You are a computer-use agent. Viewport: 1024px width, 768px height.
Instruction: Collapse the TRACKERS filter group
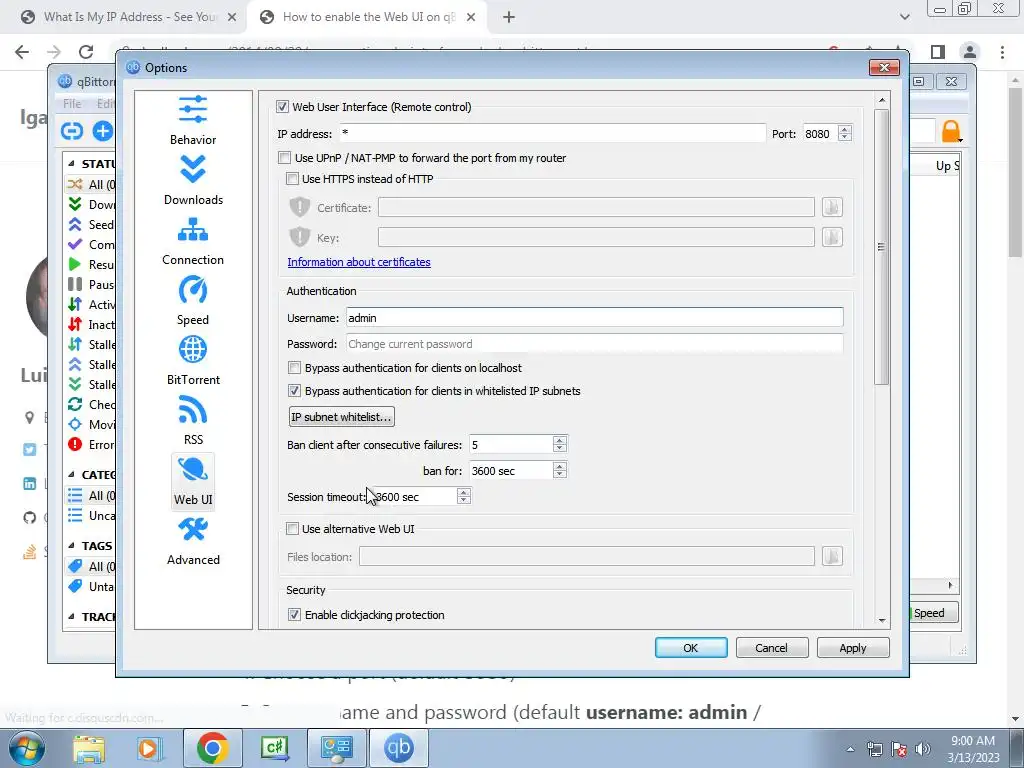coord(71,616)
